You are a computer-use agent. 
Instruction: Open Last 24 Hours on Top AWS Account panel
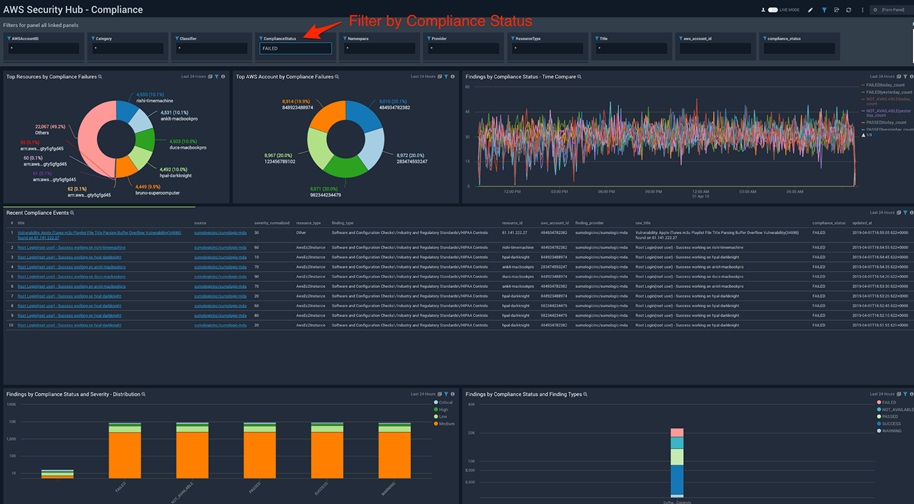tap(423, 77)
